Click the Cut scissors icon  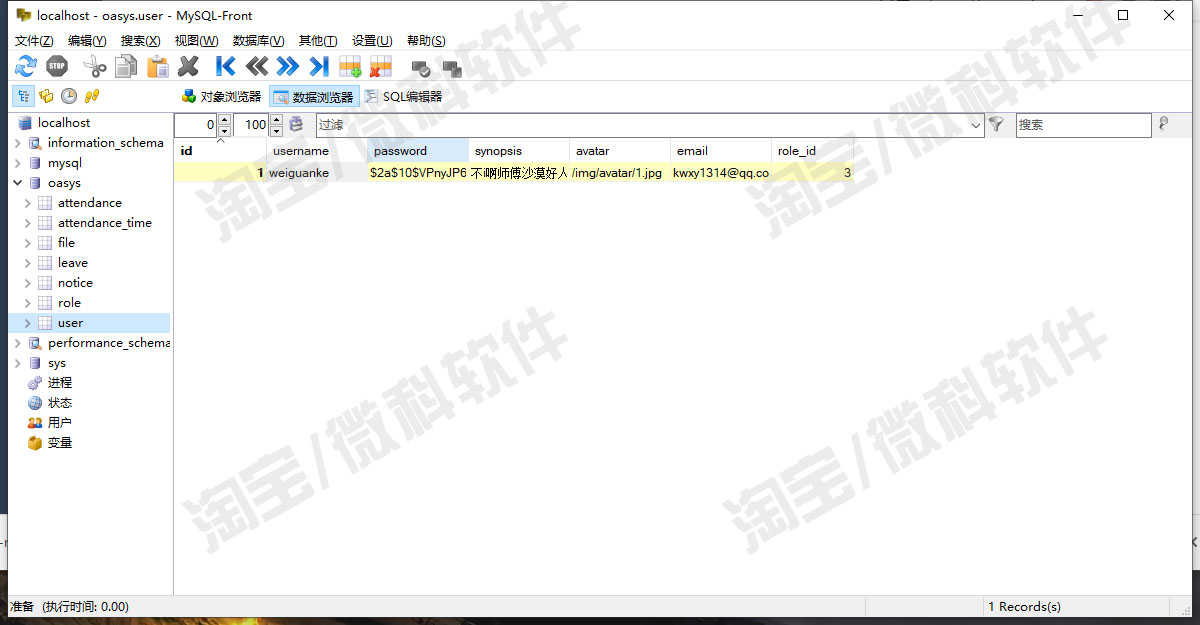[x=95, y=67]
